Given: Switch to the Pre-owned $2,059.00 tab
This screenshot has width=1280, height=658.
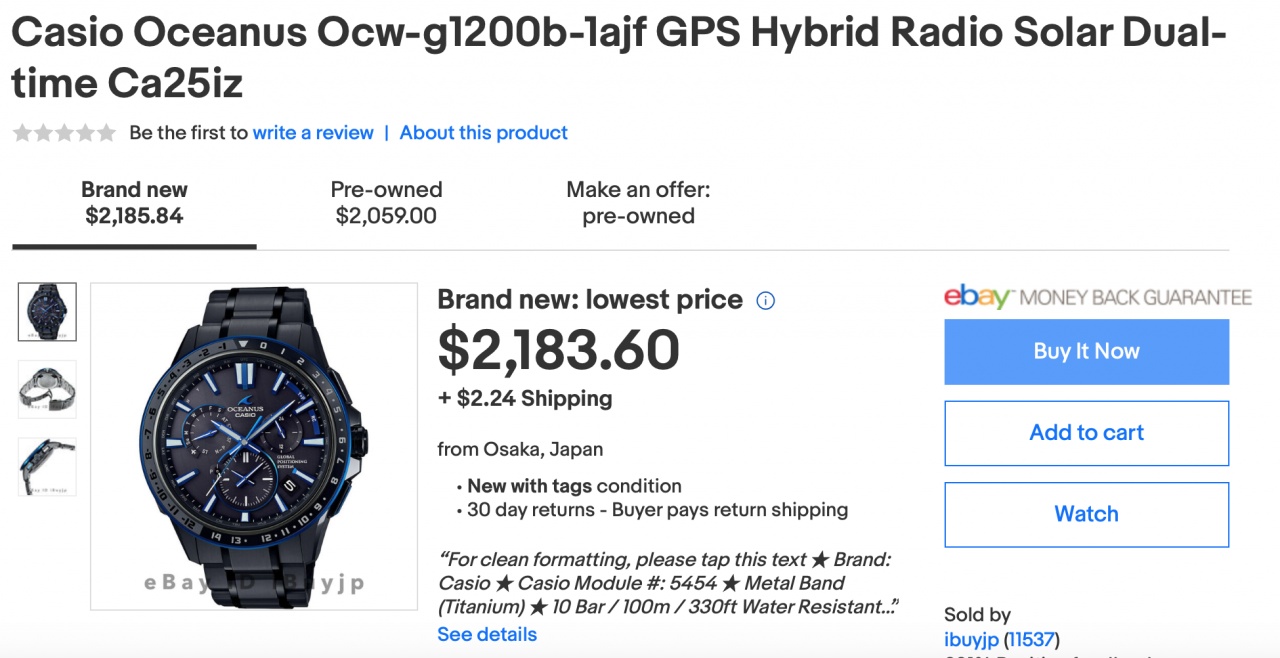Looking at the screenshot, I should pyautogui.click(x=386, y=203).
